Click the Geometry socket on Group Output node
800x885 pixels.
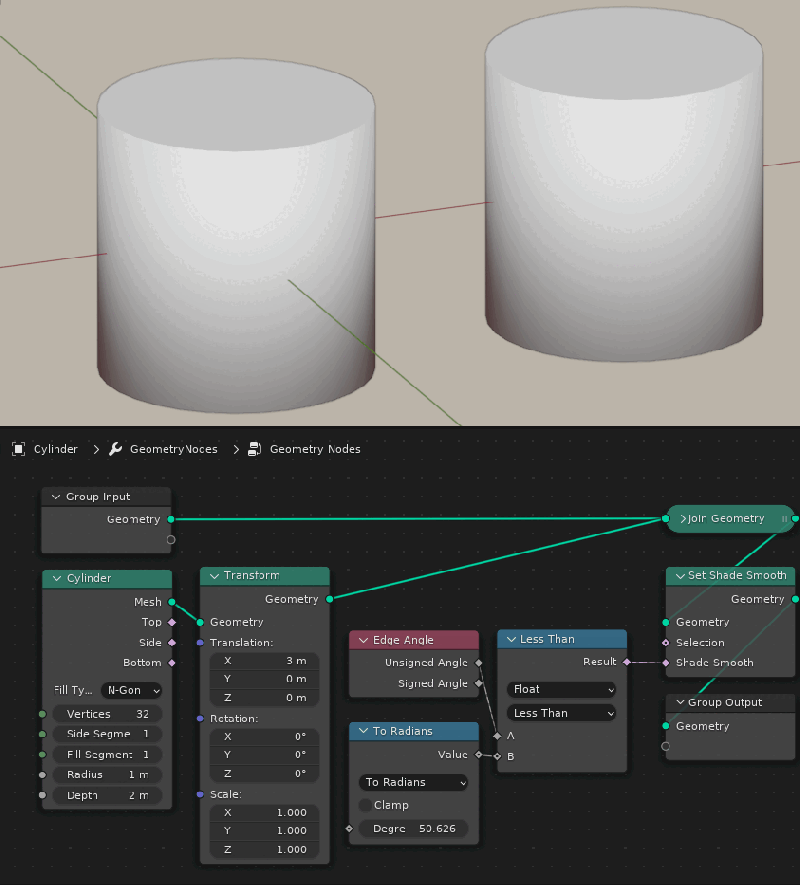pyautogui.click(x=667, y=726)
